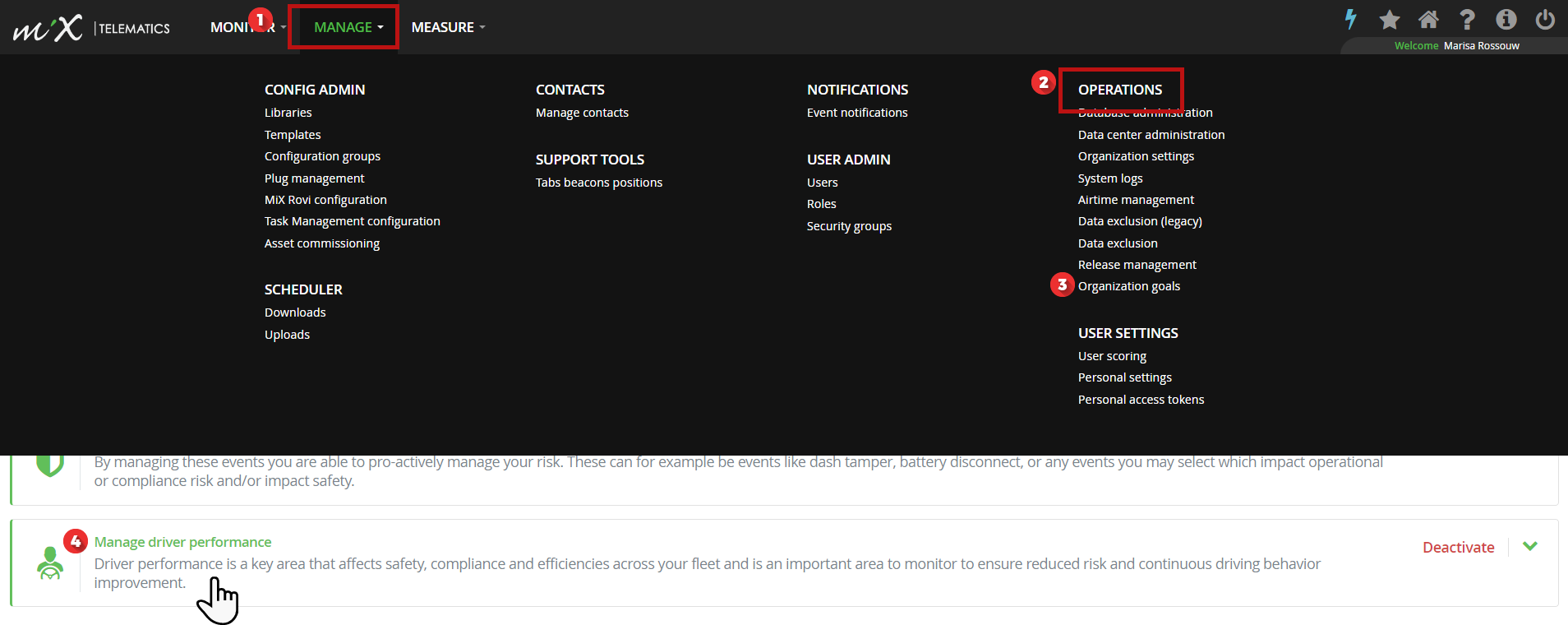Open the lightning bolt quick actions icon
The width and height of the screenshot is (1568, 625).
pyautogui.click(x=1350, y=19)
